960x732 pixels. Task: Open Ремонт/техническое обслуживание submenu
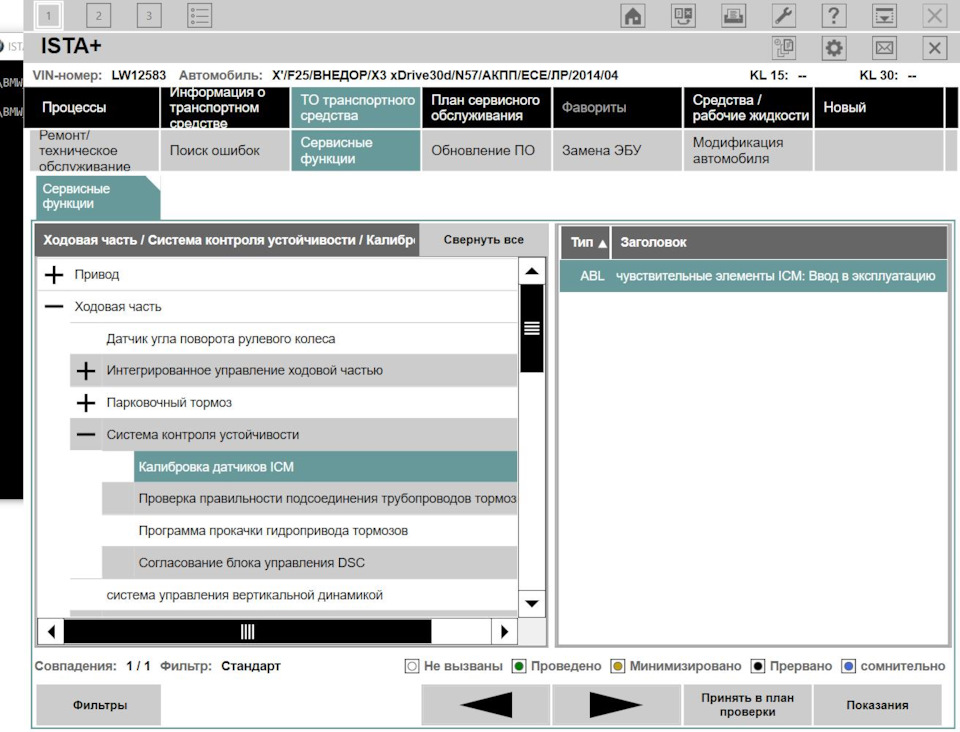94,151
